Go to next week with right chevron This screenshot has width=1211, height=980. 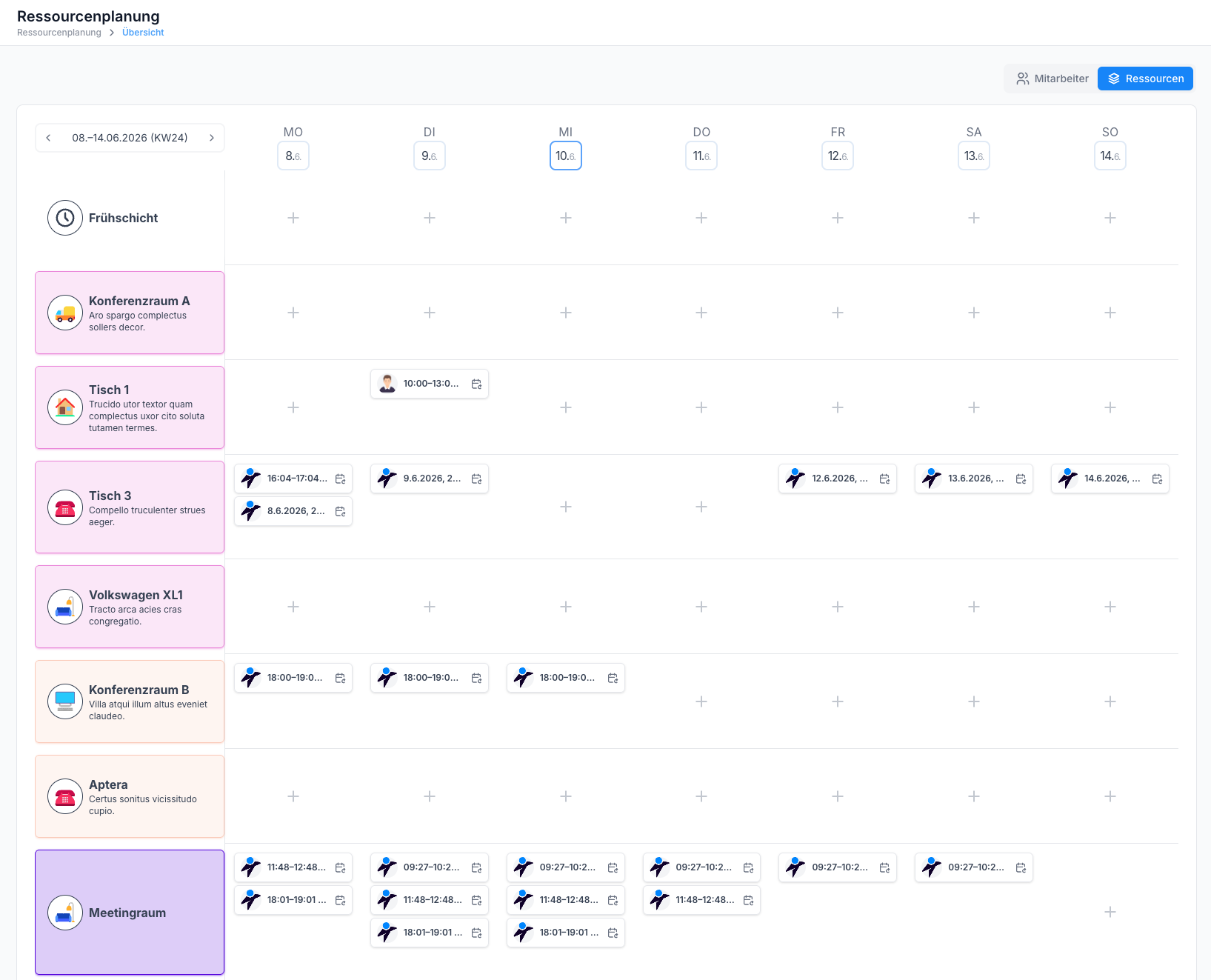(x=211, y=138)
